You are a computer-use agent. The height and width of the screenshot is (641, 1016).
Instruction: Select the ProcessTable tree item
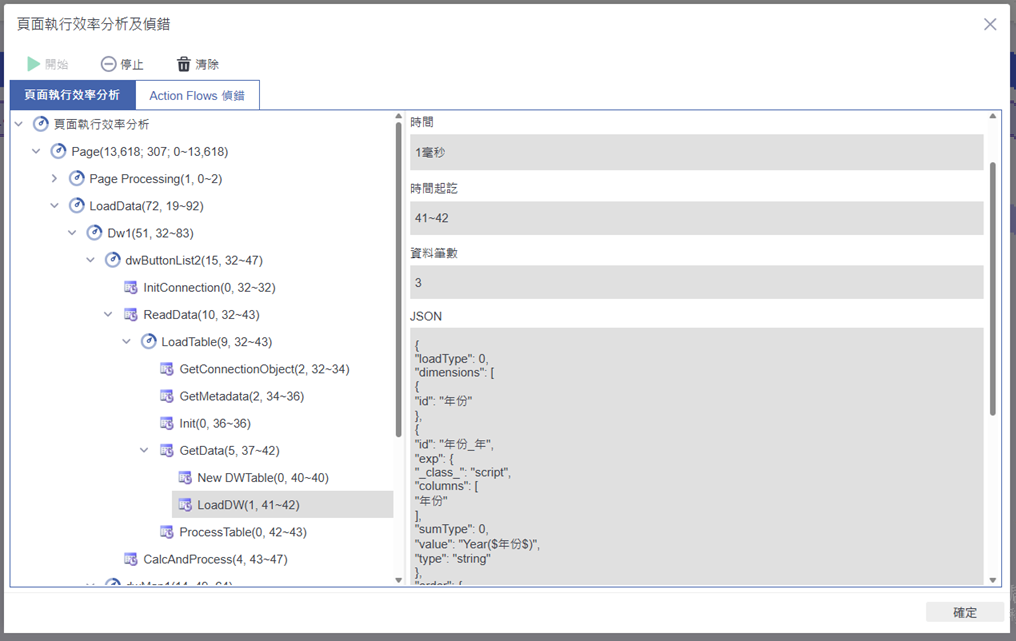242,532
